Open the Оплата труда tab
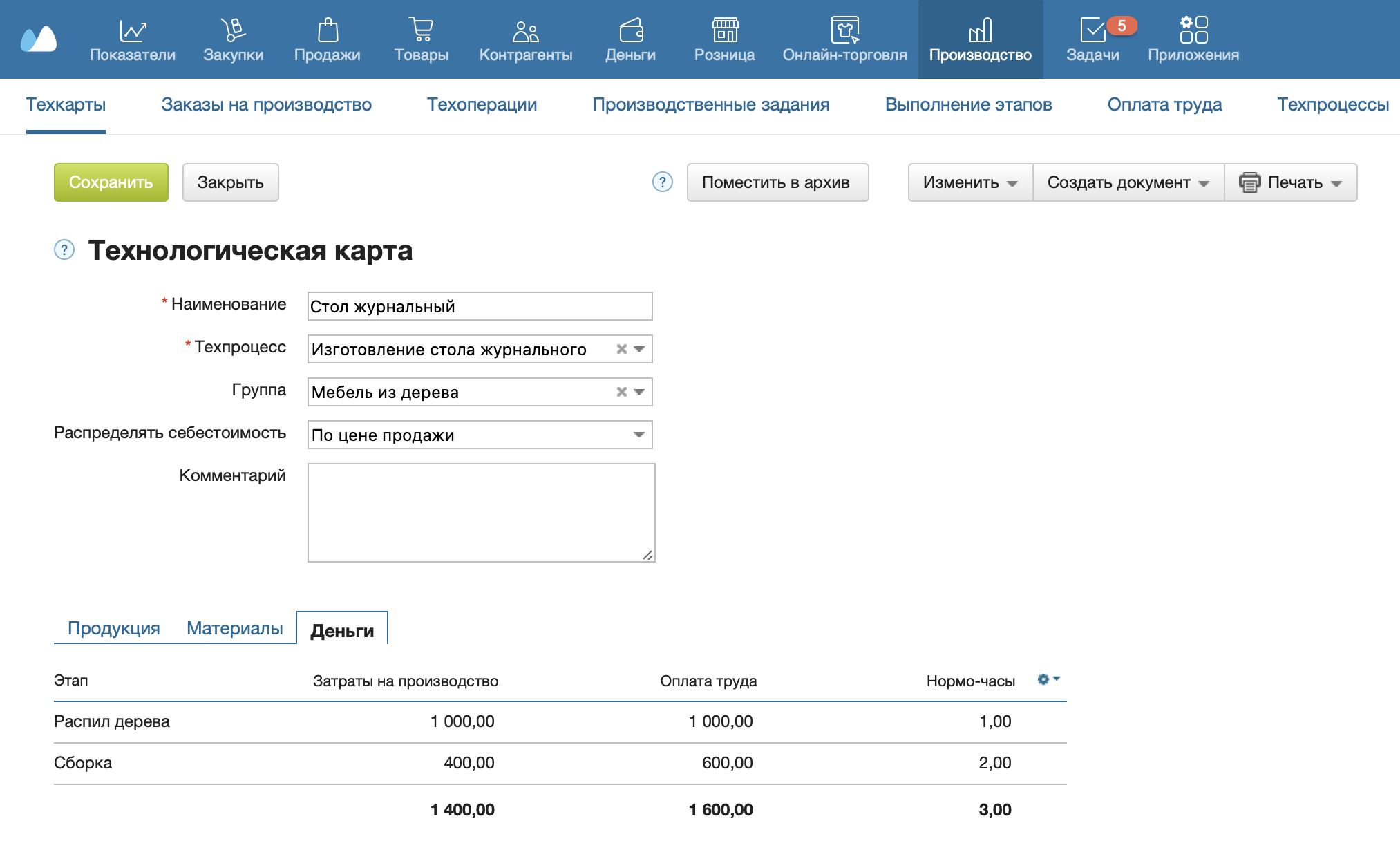The height and width of the screenshot is (850, 1400). pos(1164,105)
